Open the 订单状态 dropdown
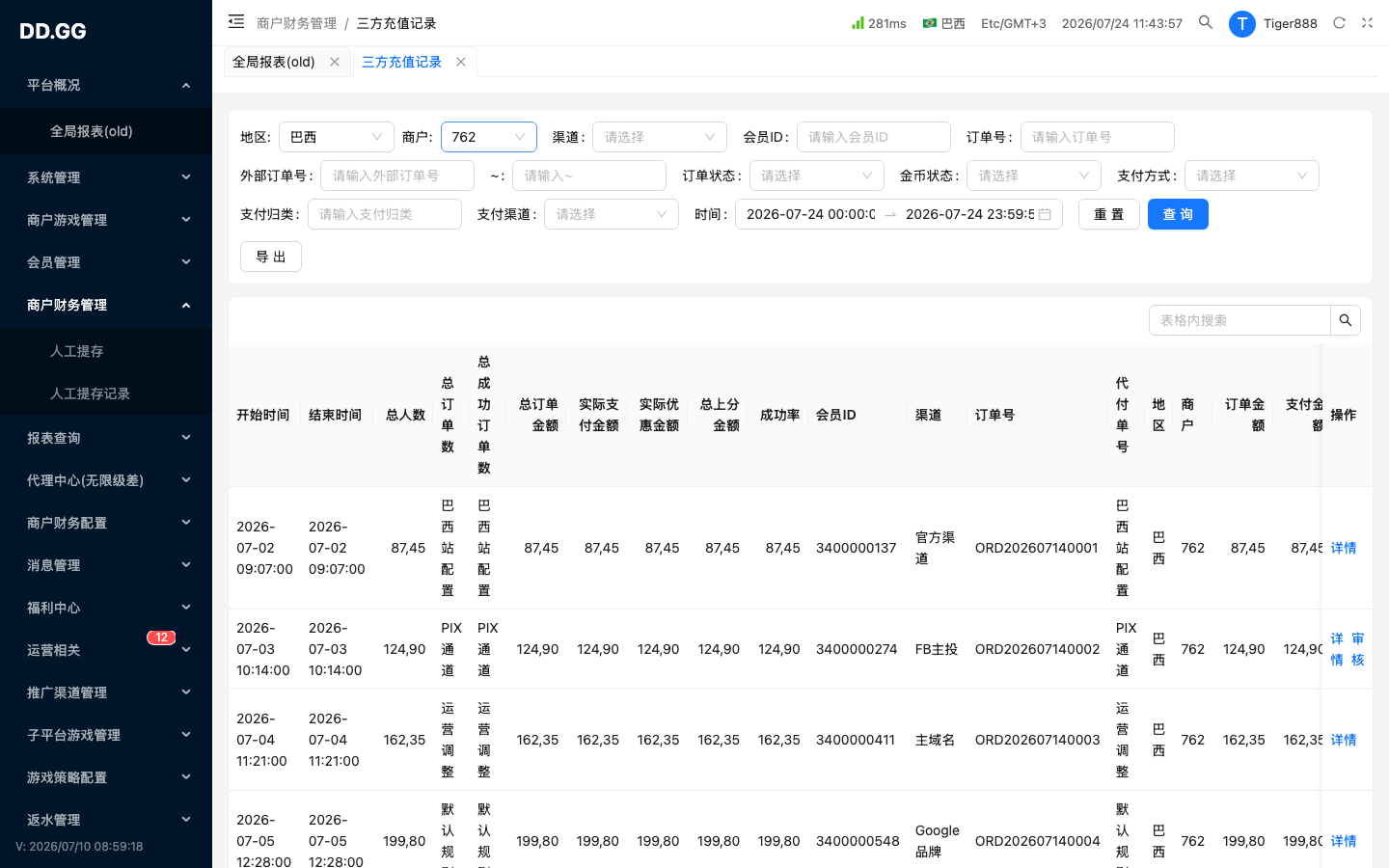Screen dimensions: 1389x868 [817, 176]
